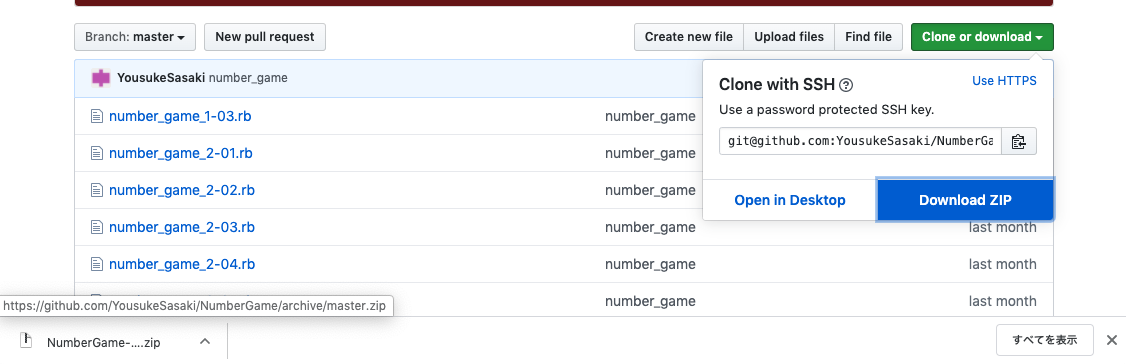Click the YousukeSasaki avatar icon
The width and height of the screenshot is (1126, 364).
click(x=101, y=78)
